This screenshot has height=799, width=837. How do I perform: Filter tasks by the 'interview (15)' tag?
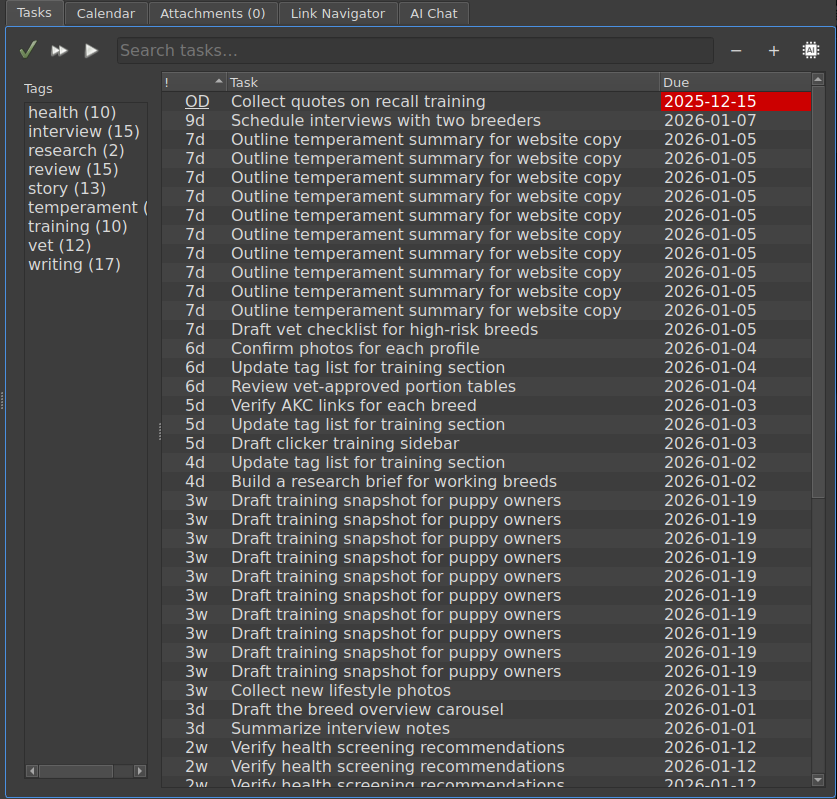(x=83, y=132)
